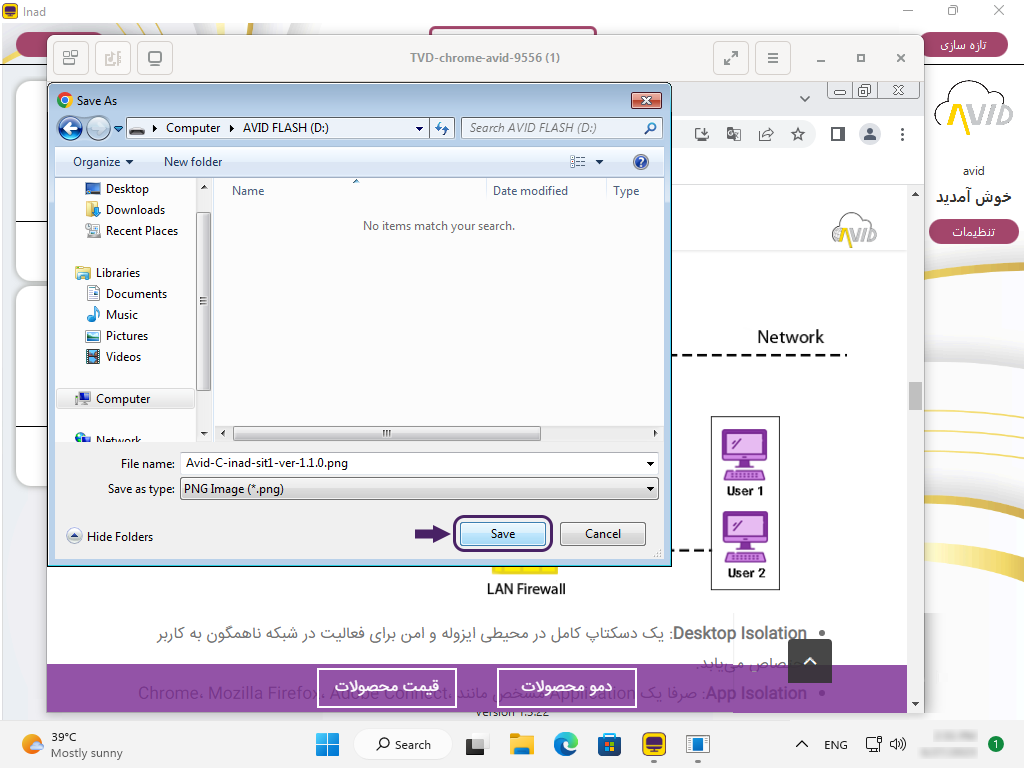Open the TVD hamburger menu

click(773, 58)
